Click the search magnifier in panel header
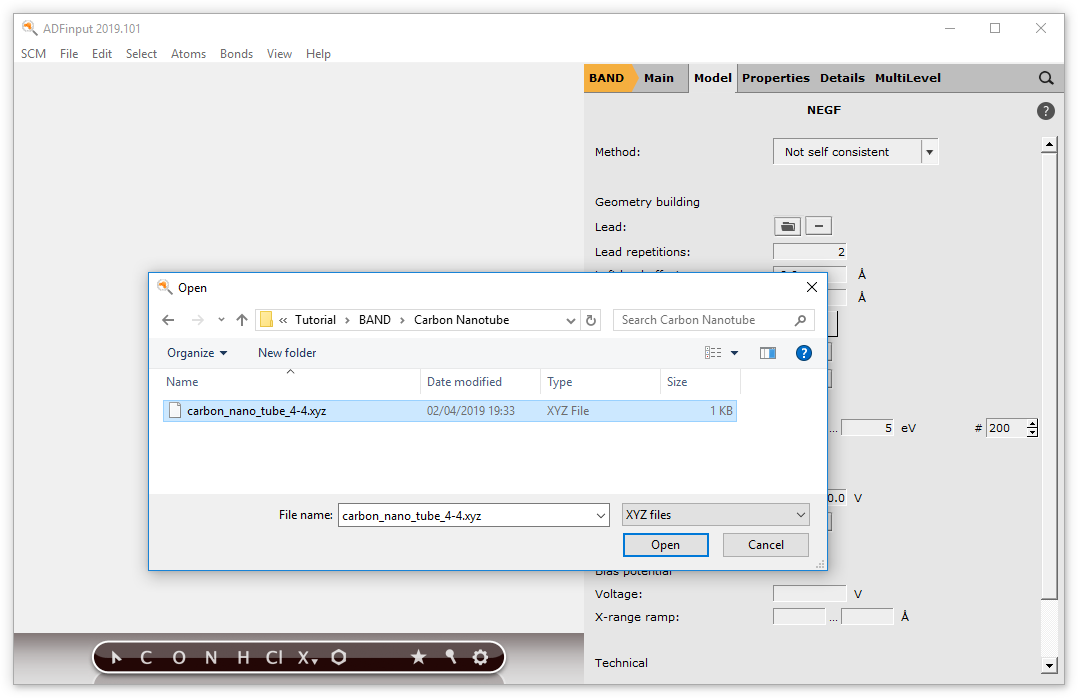1078x698 pixels. click(1045, 78)
